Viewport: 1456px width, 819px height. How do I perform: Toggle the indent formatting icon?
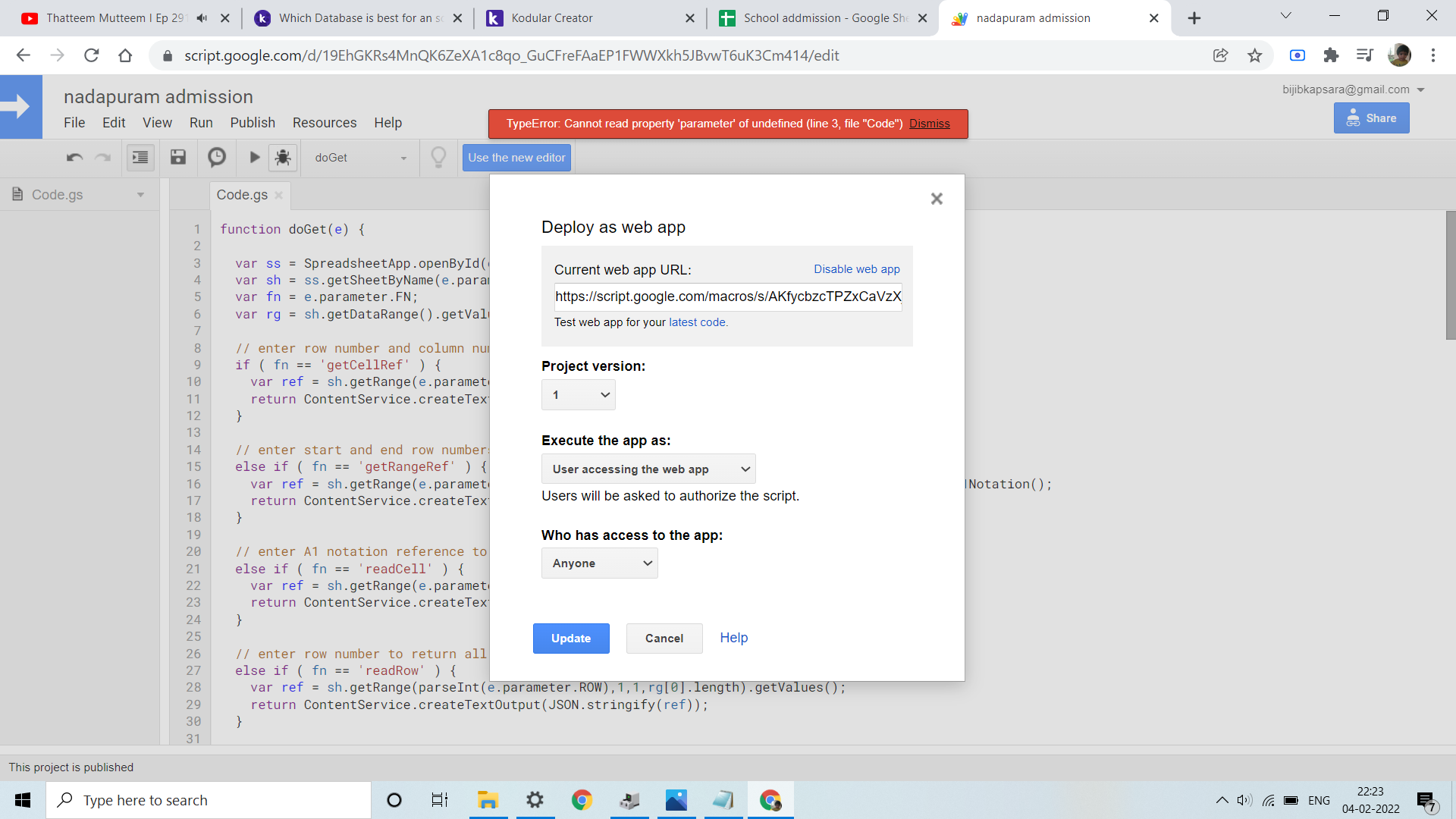click(140, 157)
